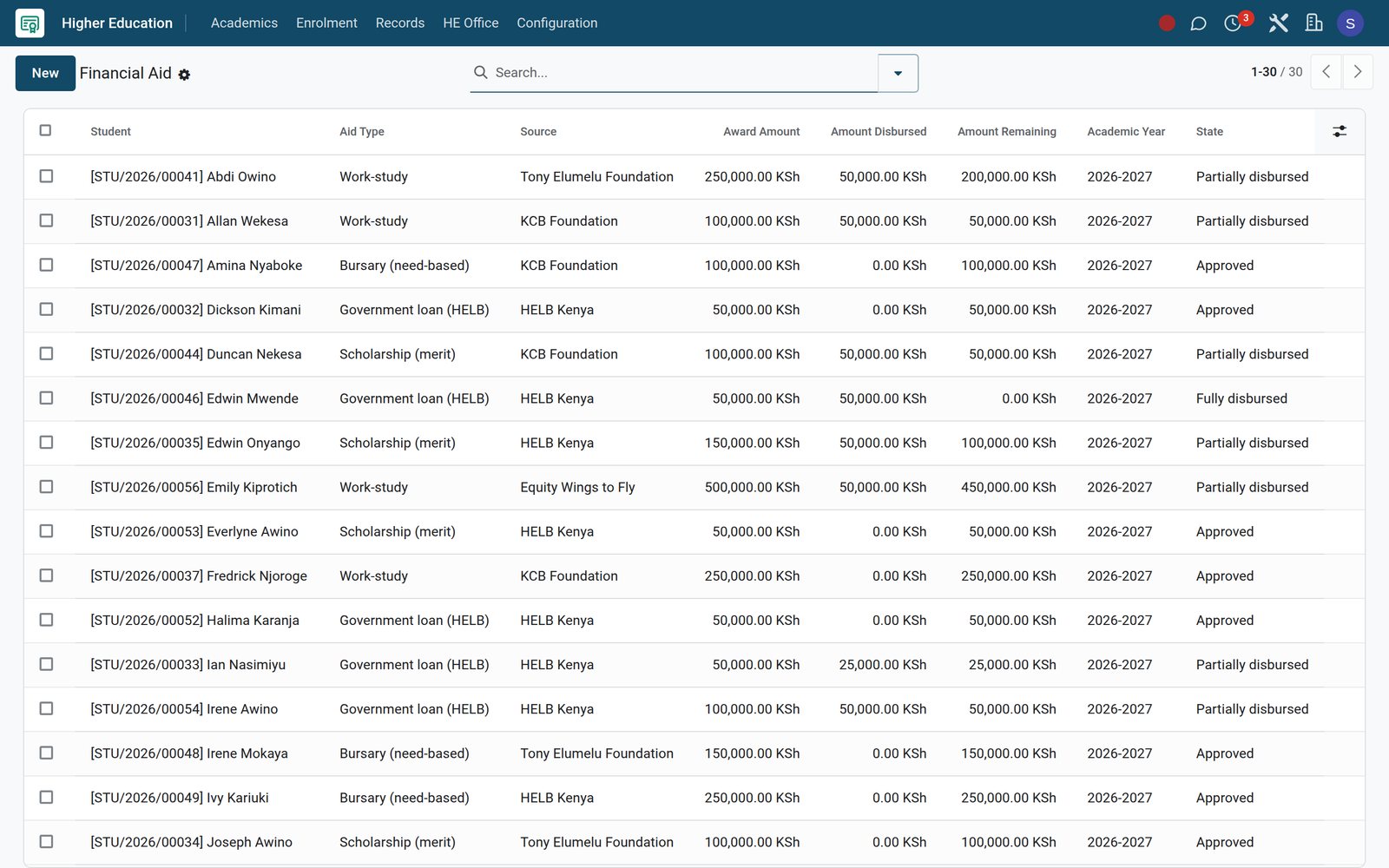This screenshot has width=1389, height=868.
Task: Click the red recording indicator icon
Action: [1167, 23]
